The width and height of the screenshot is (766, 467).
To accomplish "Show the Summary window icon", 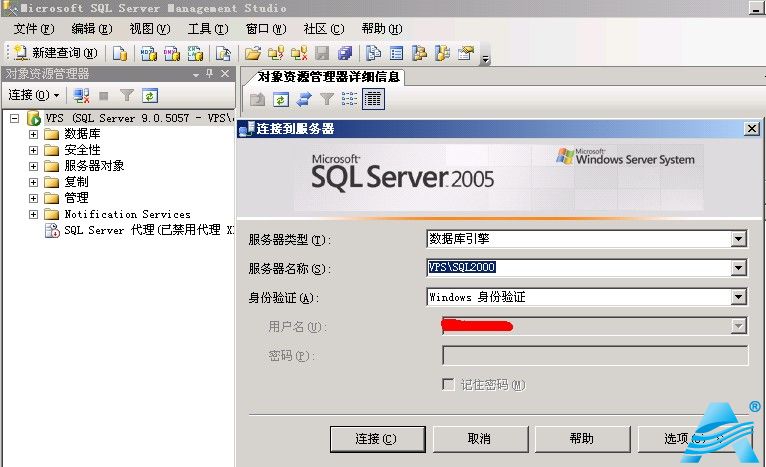I will pyautogui.click(x=396, y=53).
